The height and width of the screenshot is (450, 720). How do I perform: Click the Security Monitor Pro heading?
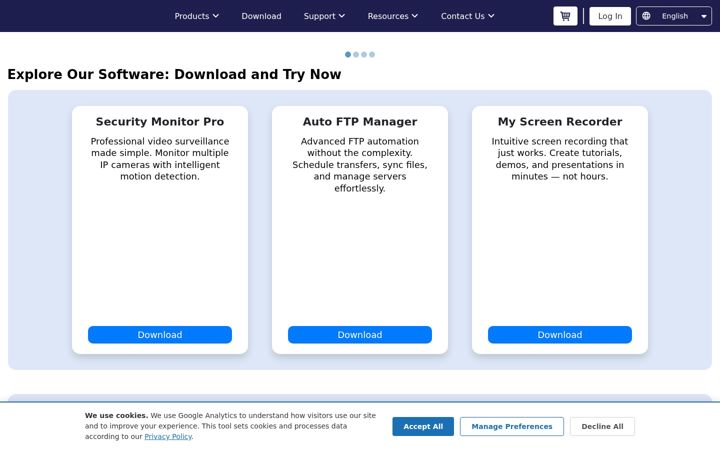point(160,122)
